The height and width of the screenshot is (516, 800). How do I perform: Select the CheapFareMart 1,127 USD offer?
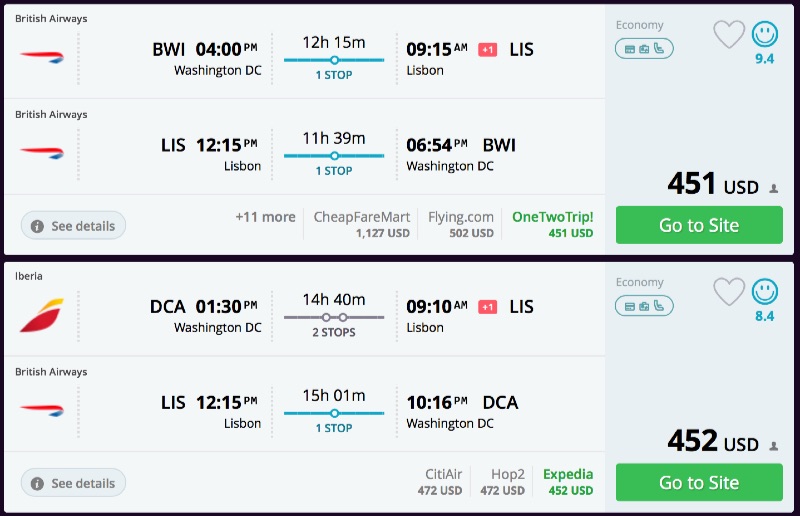[x=361, y=224]
